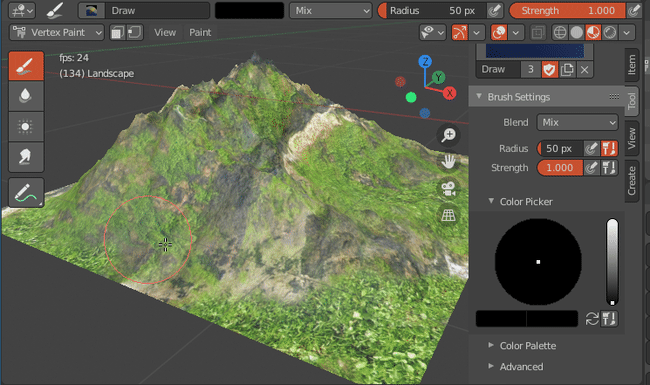Toggle strength pen pressure in header
This screenshot has height=385, width=650.
633,10
